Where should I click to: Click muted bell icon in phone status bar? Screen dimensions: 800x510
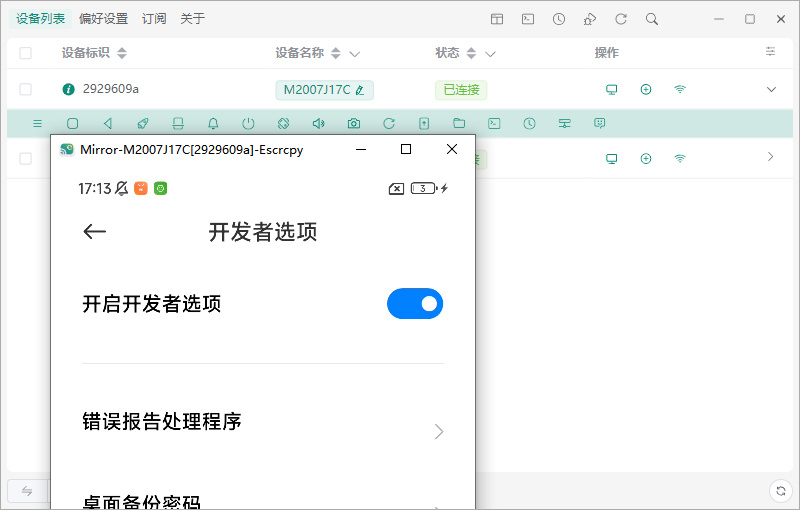[x=121, y=189]
